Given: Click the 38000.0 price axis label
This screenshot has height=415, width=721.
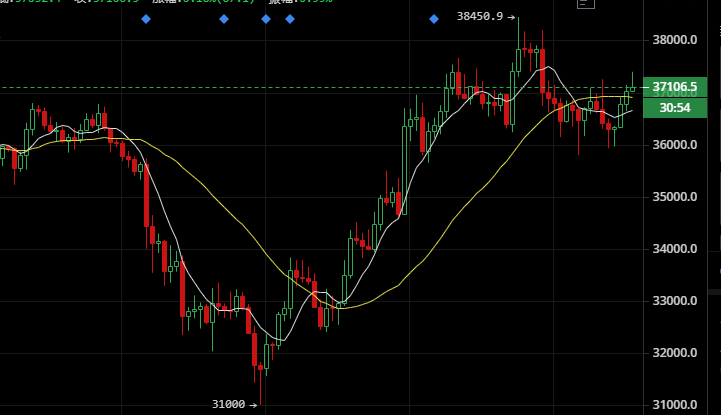Looking at the screenshot, I should 675,40.
